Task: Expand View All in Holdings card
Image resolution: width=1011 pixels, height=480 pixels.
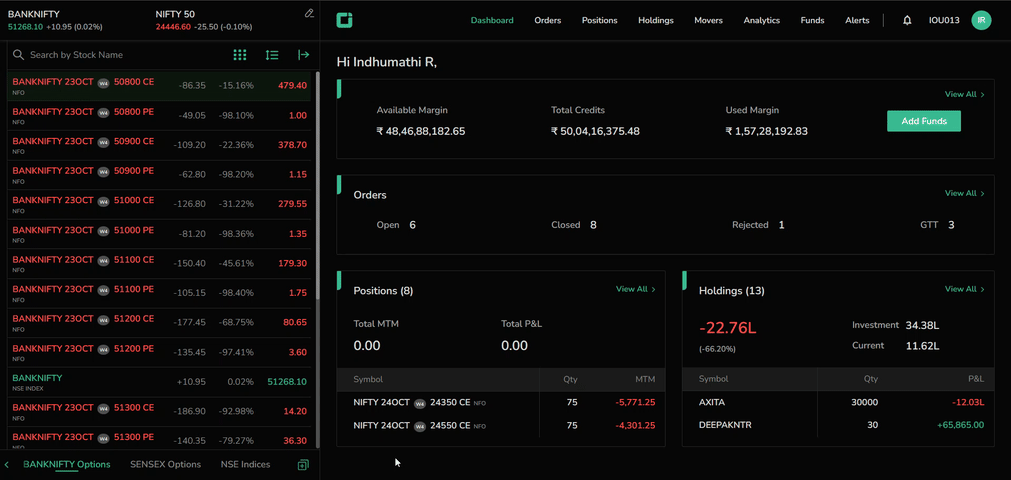Action: 964,289
